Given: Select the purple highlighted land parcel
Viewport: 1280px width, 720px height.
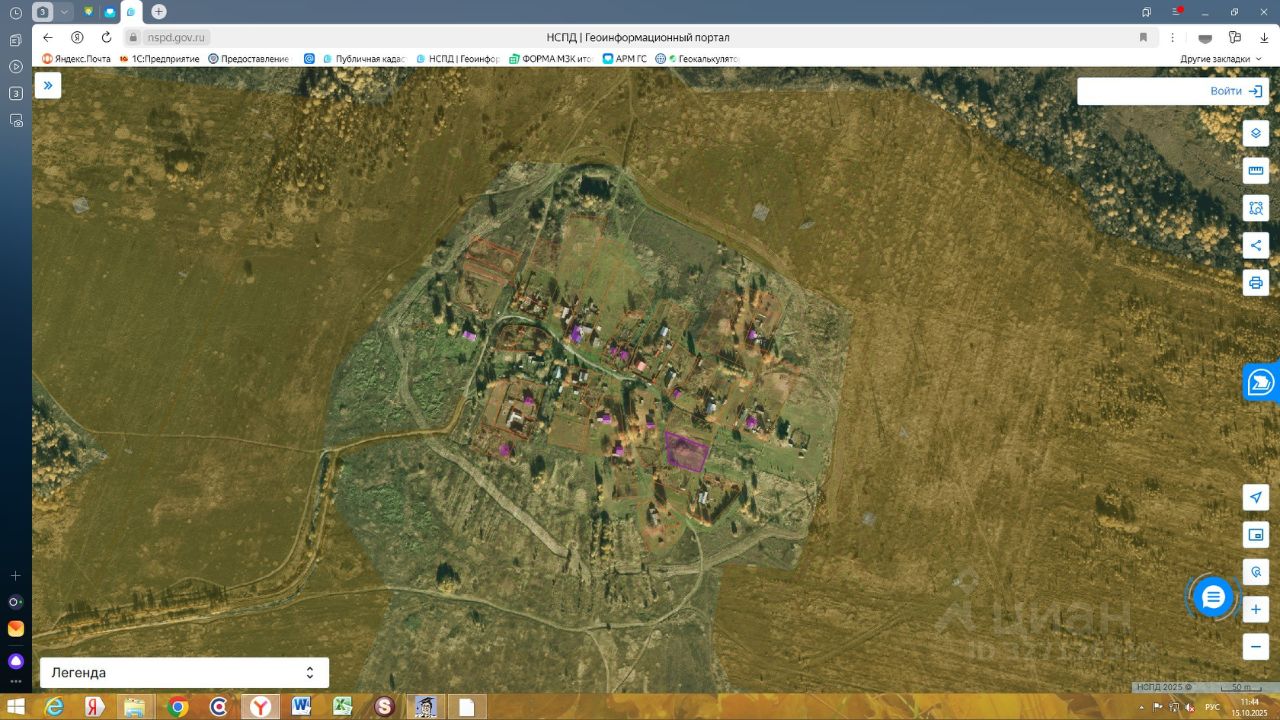Looking at the screenshot, I should (687, 452).
